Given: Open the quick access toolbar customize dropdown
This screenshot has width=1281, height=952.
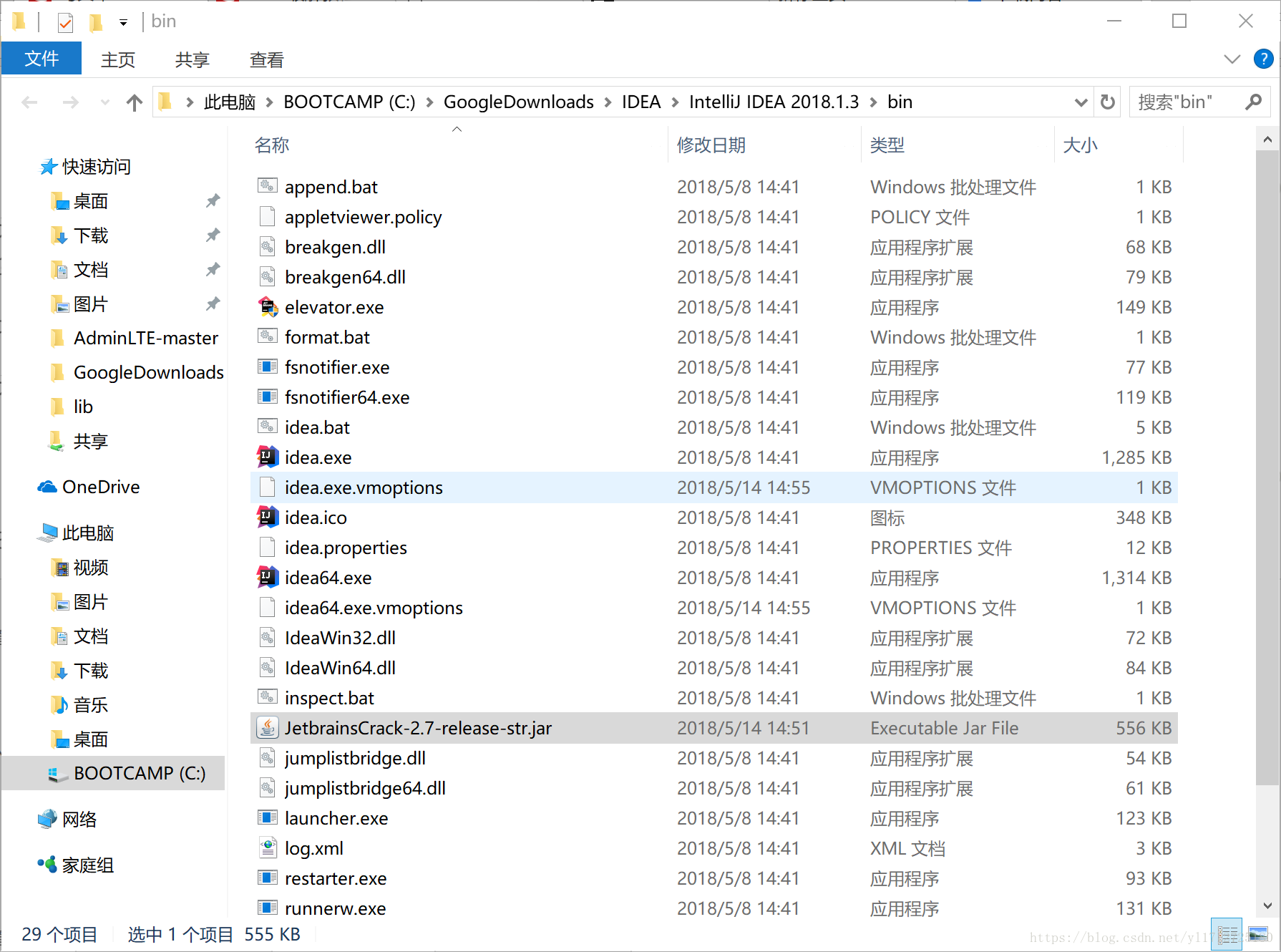Looking at the screenshot, I should (x=124, y=23).
